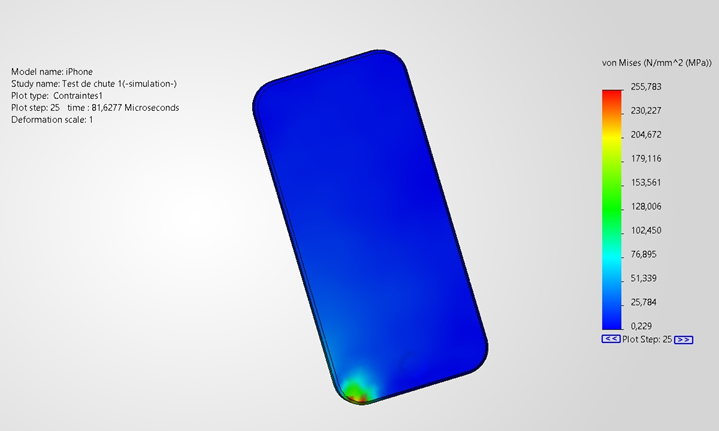Screen dimensions: 719x431
Task: Click the 128,006 legend value
Action: pos(645,207)
